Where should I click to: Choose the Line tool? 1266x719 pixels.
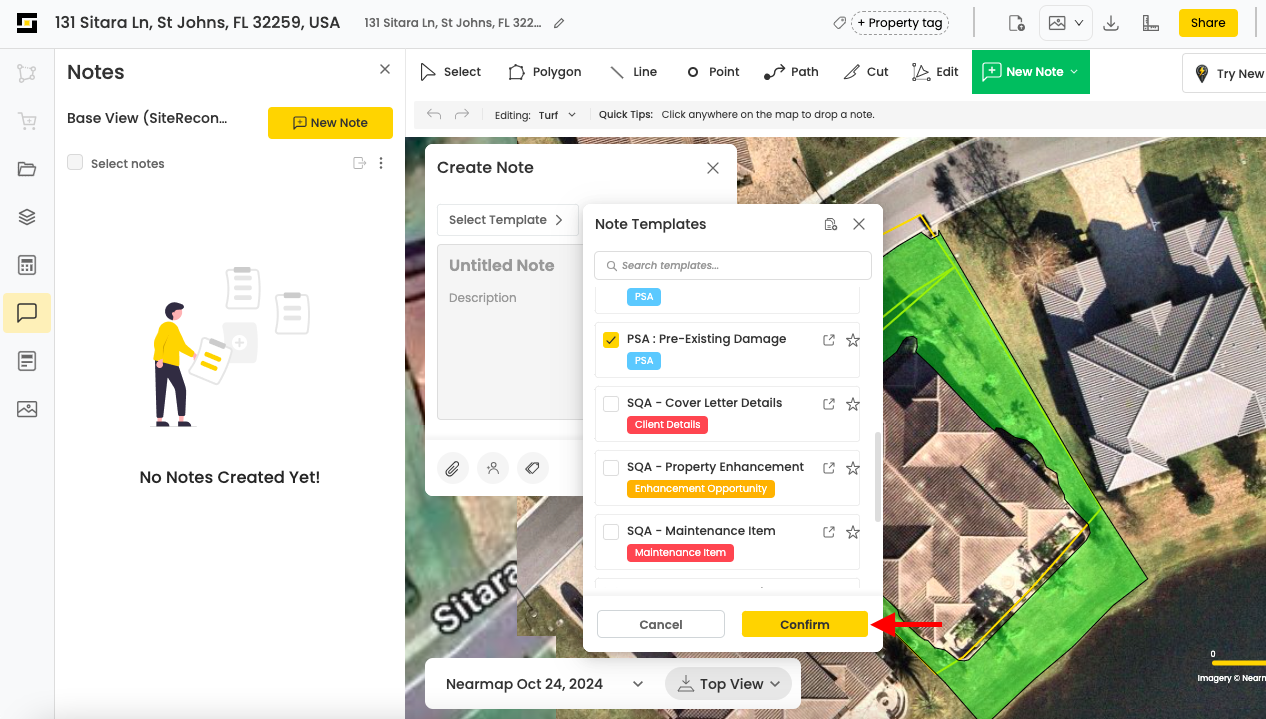coord(633,72)
